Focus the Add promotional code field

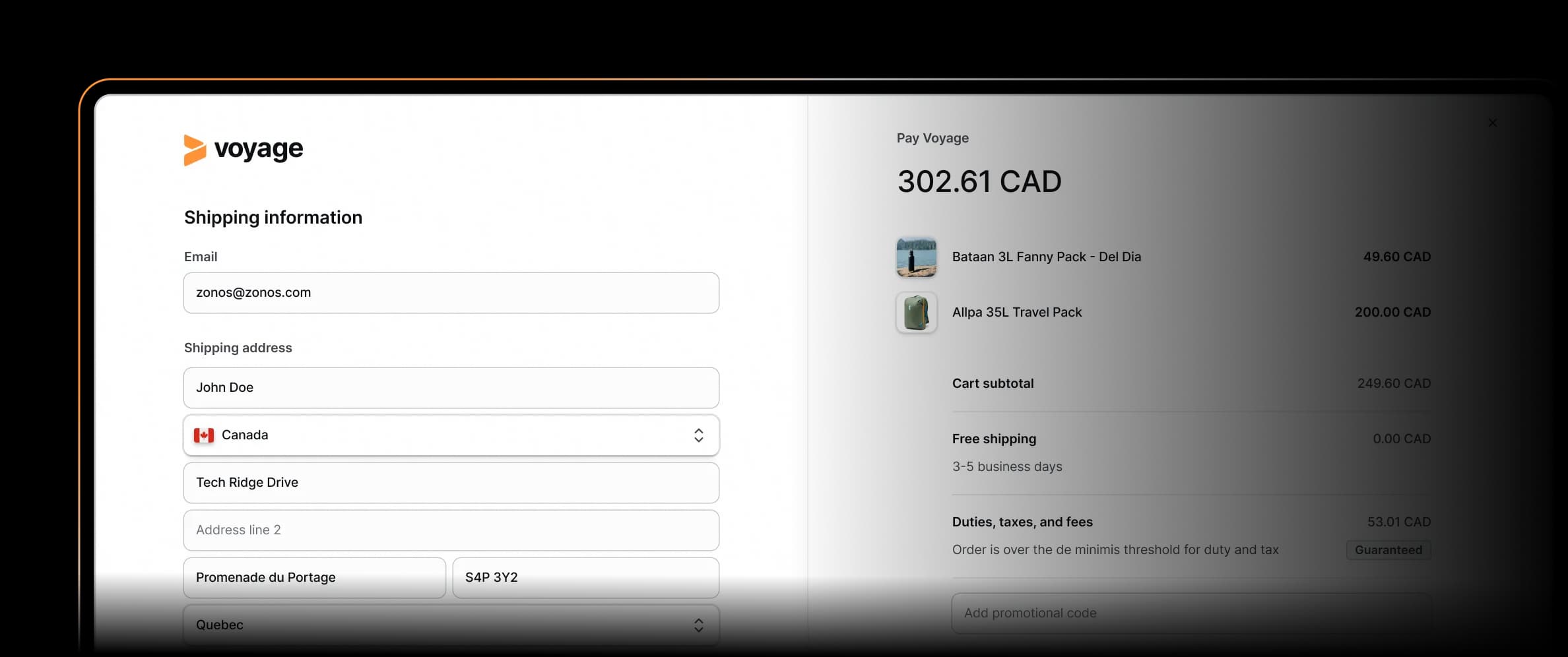(x=1191, y=613)
